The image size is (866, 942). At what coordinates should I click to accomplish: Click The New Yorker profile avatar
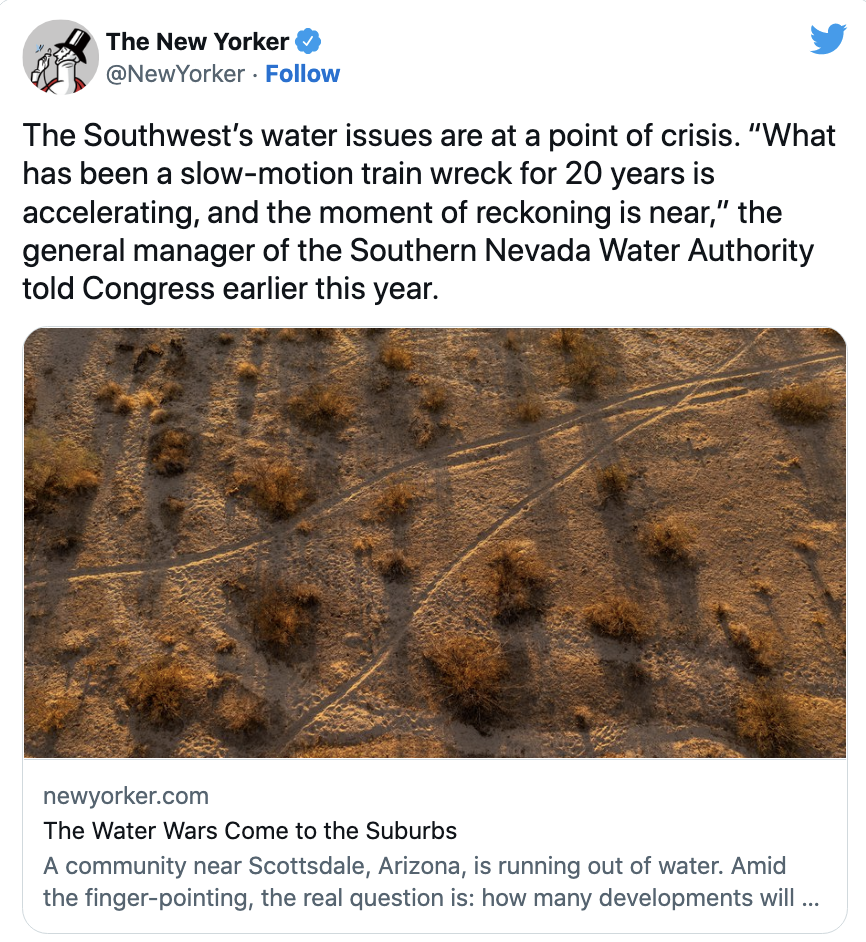coord(60,56)
